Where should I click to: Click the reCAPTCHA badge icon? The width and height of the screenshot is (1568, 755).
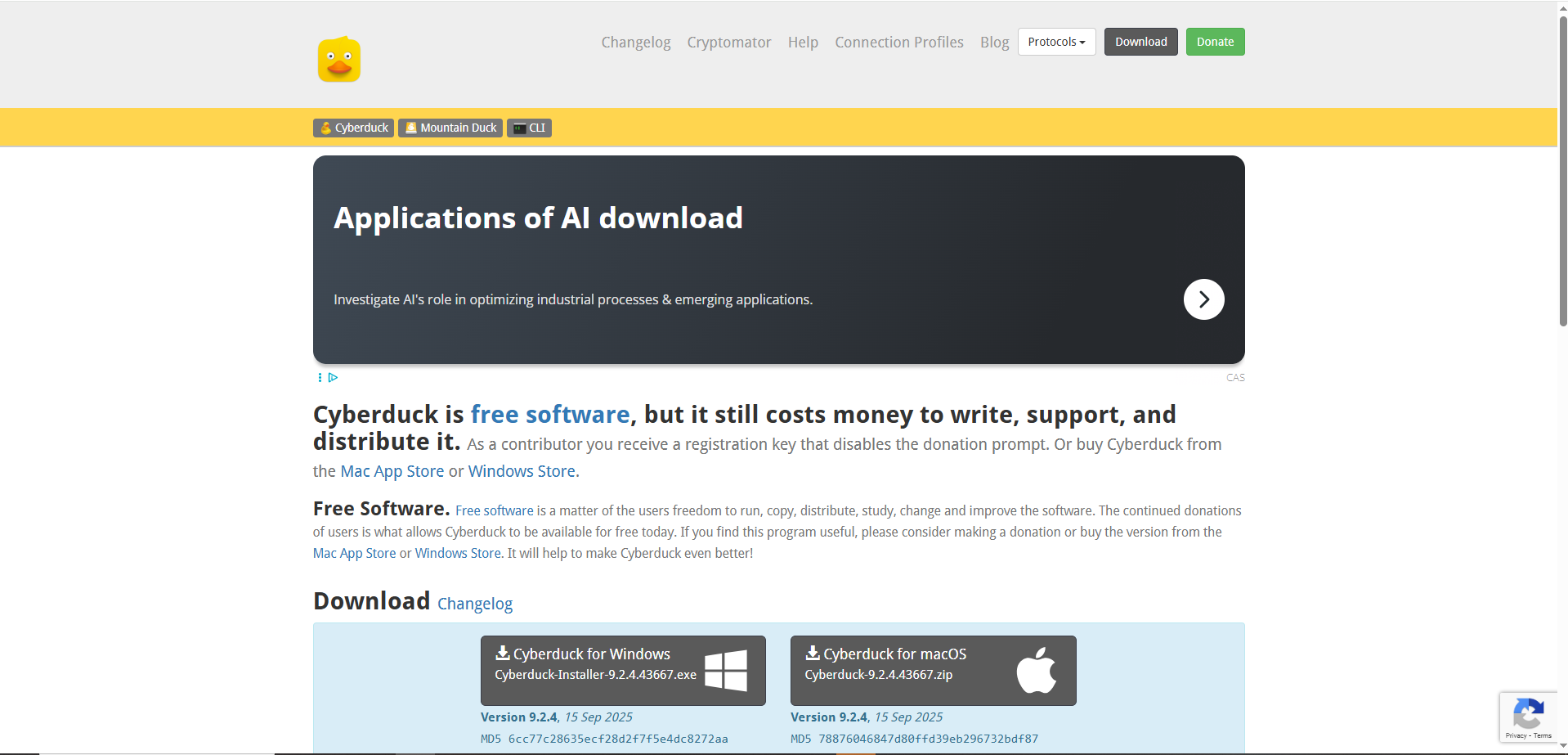(x=1528, y=714)
